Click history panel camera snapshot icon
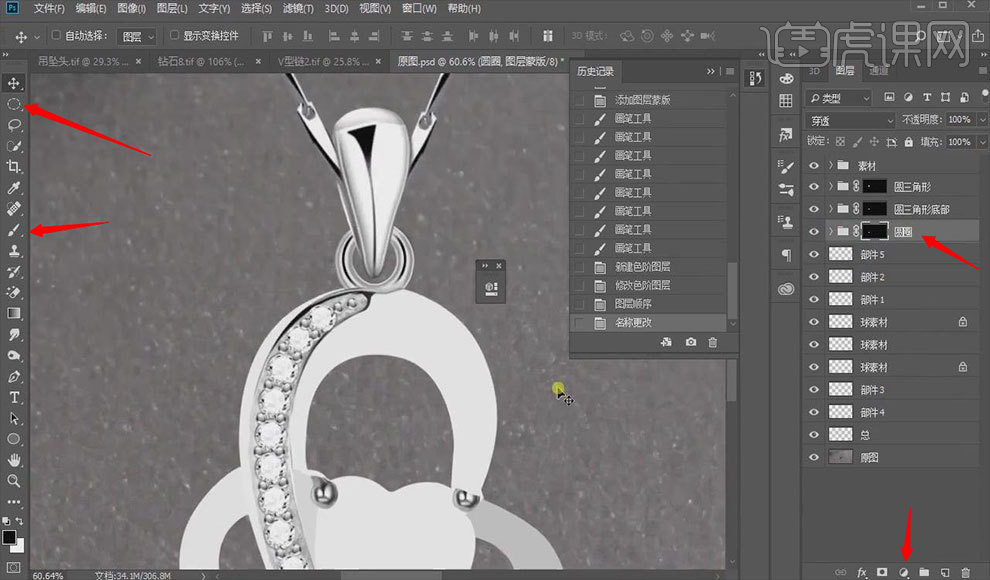Screen dimensions: 990x580 (691, 343)
